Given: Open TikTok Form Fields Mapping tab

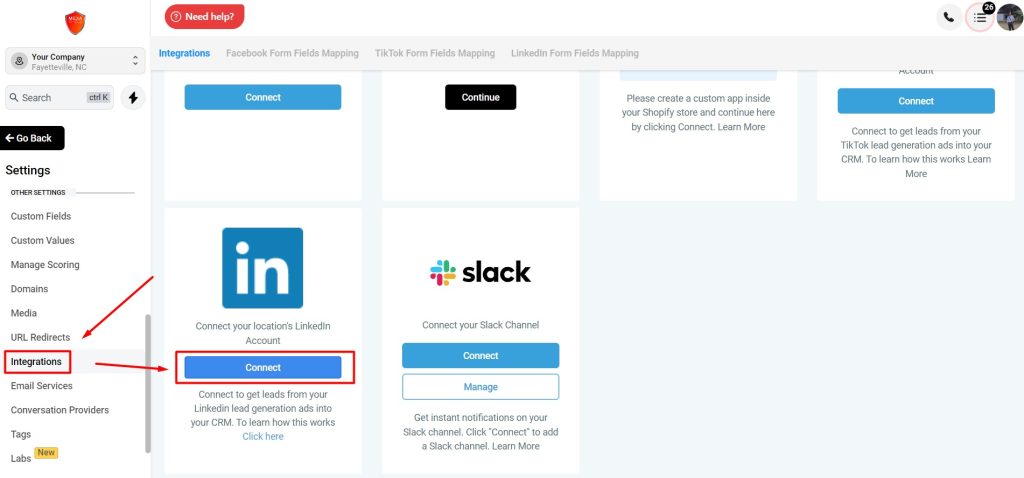Looking at the screenshot, I should click(x=435, y=53).
